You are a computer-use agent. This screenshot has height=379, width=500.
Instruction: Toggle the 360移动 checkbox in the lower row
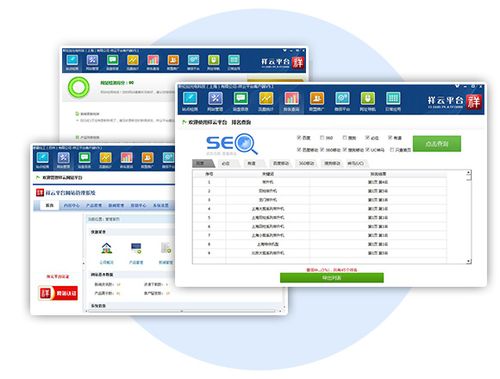point(322,150)
